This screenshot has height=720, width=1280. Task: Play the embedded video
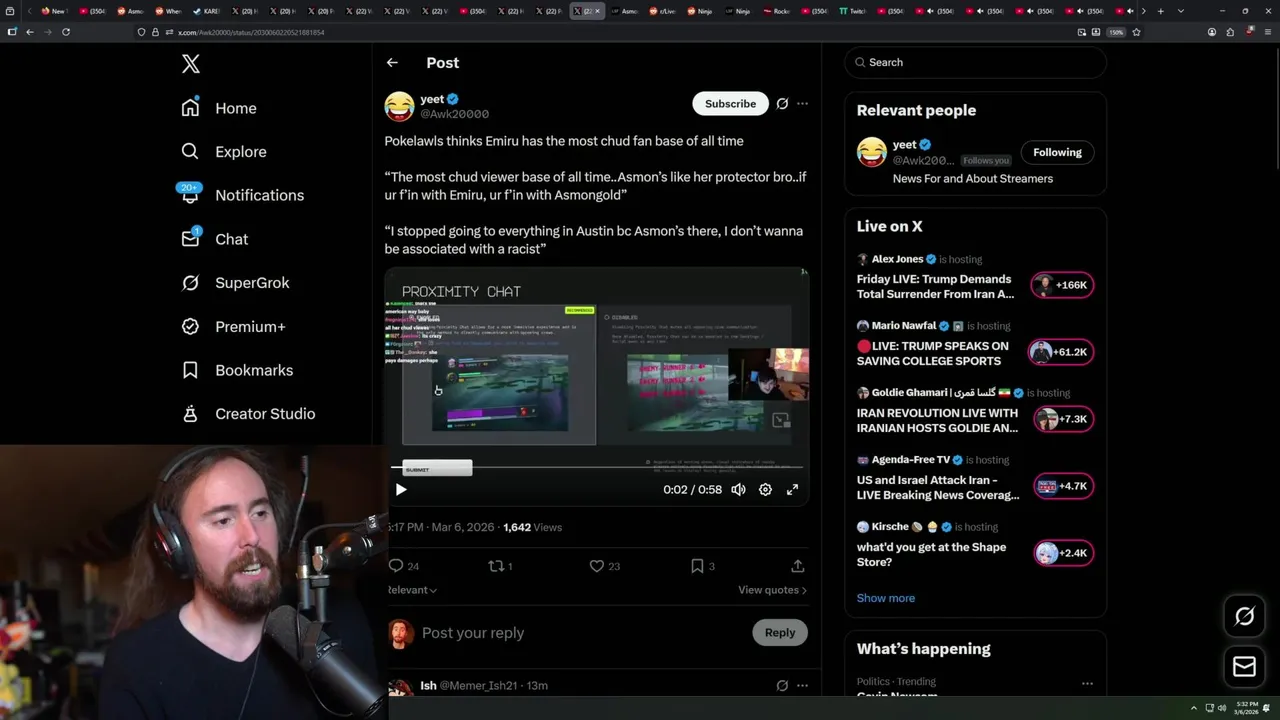pyautogui.click(x=401, y=490)
